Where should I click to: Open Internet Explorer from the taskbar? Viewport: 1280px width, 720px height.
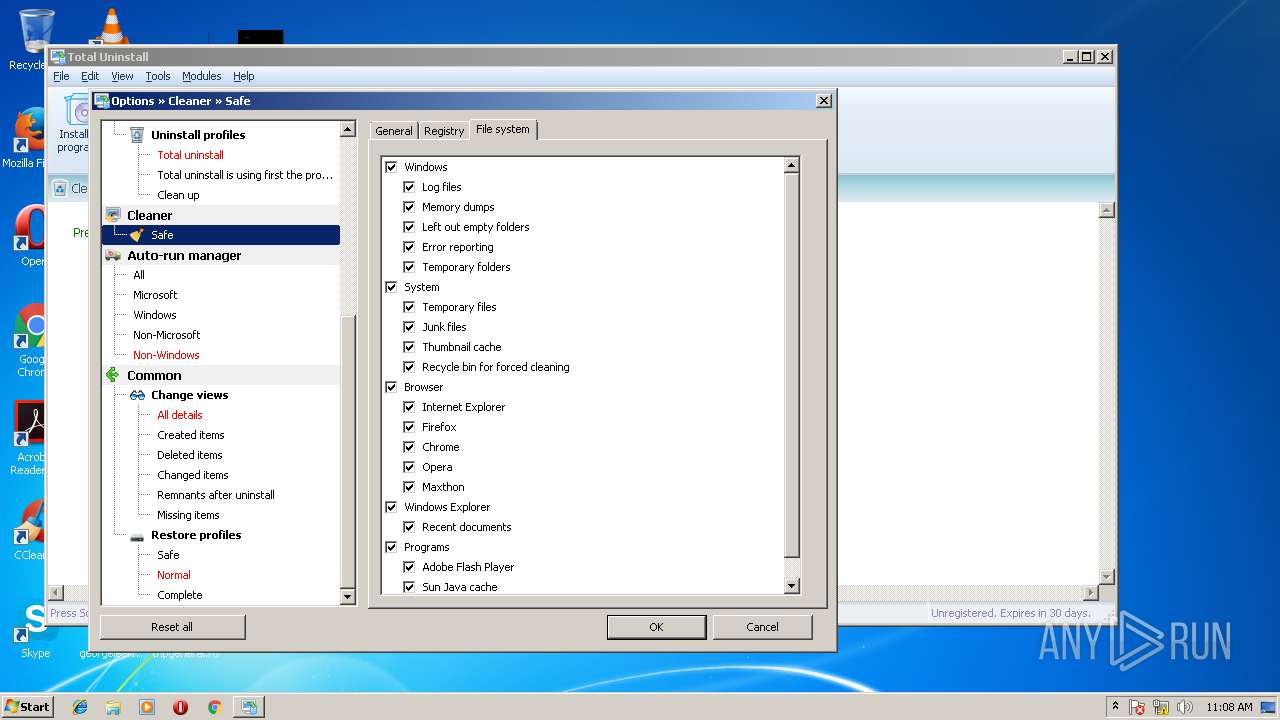(x=80, y=707)
